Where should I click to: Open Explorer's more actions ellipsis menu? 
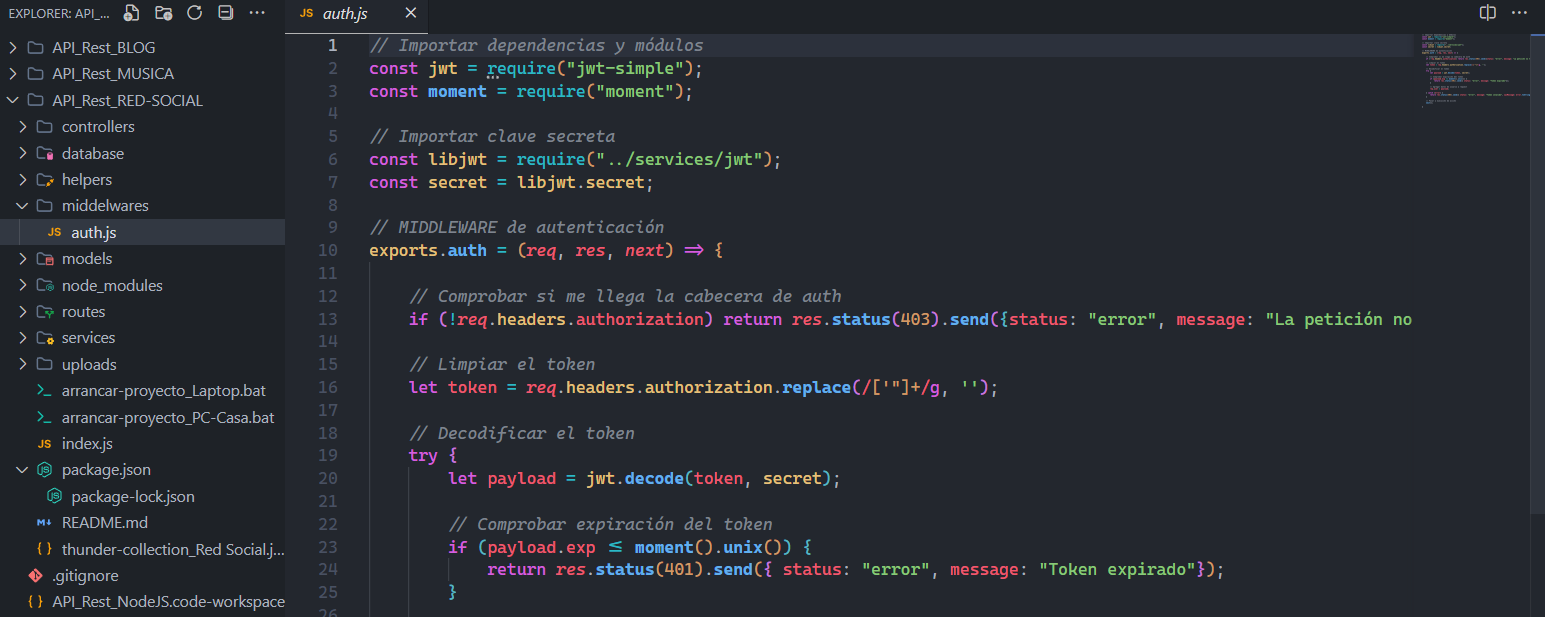click(x=257, y=13)
